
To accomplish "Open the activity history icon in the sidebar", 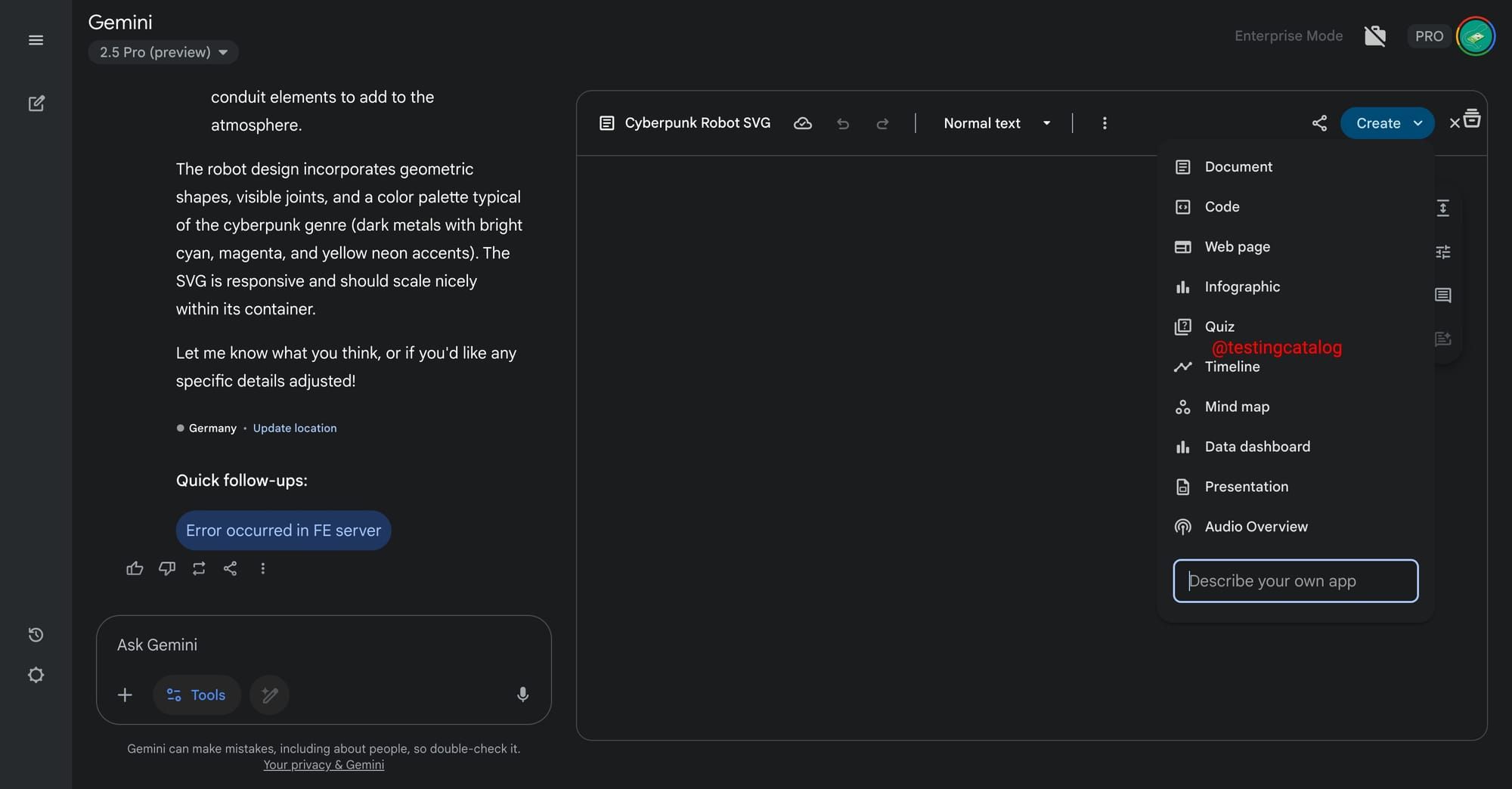I will coord(36,635).
